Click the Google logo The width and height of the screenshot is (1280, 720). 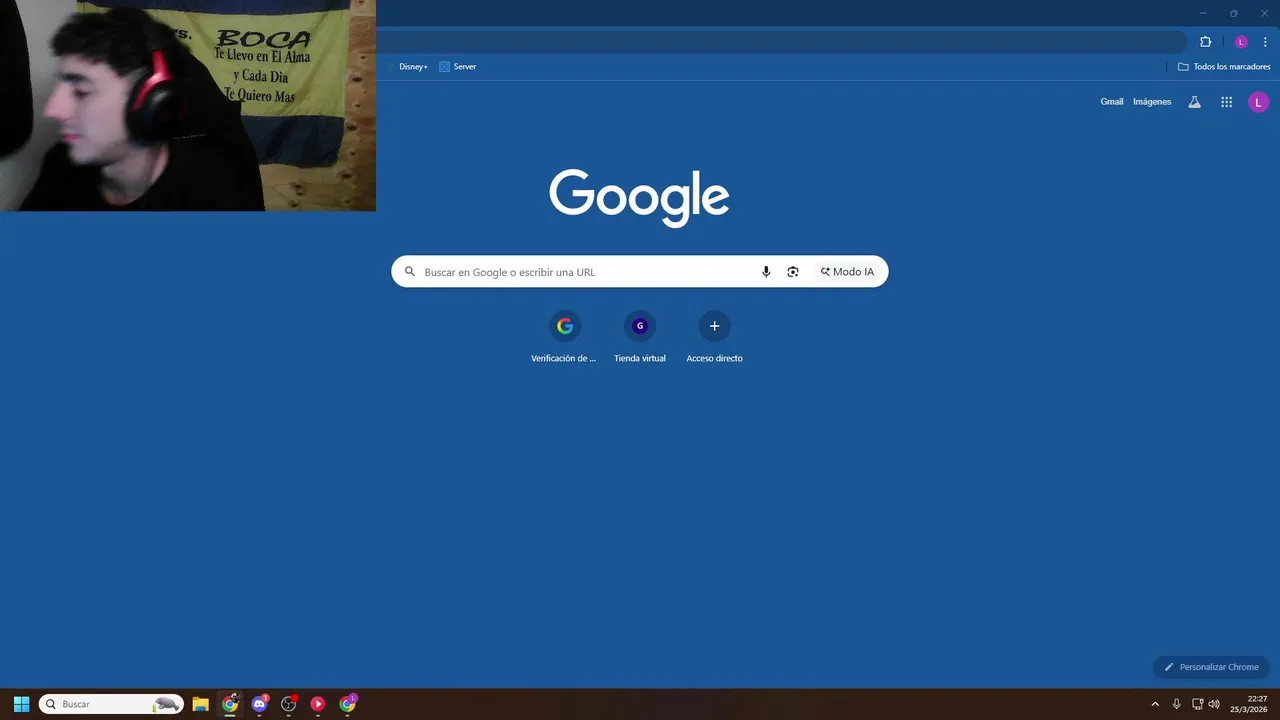pos(639,197)
